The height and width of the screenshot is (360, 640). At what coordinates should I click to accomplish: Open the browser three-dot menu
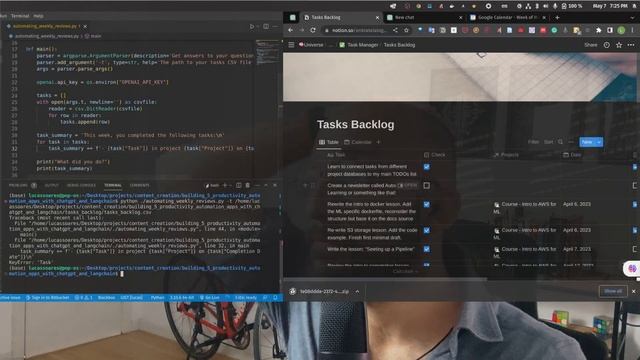[632, 30]
